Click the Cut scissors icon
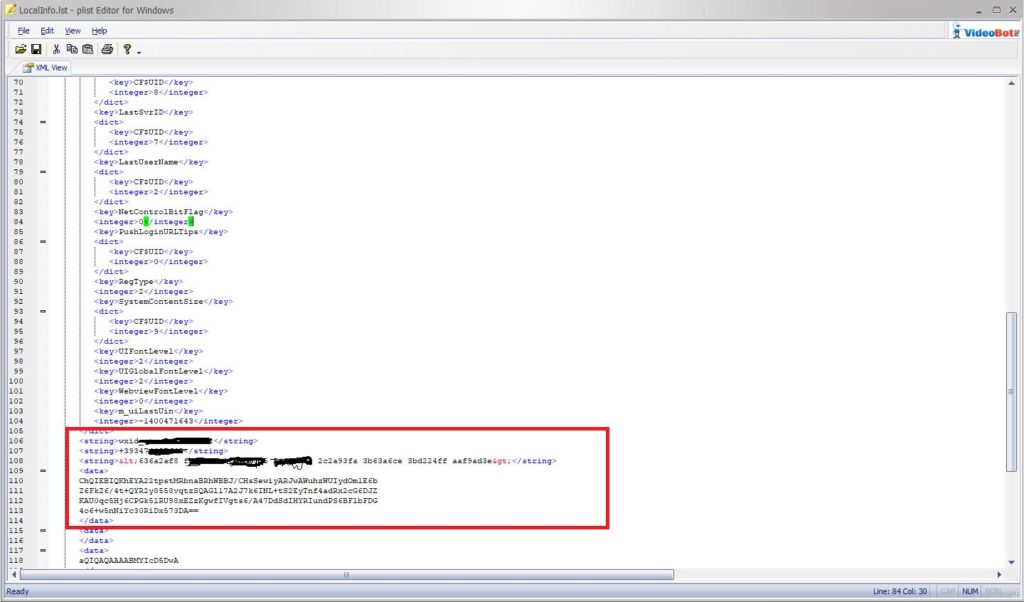This screenshot has height=602, width=1024. (x=56, y=49)
